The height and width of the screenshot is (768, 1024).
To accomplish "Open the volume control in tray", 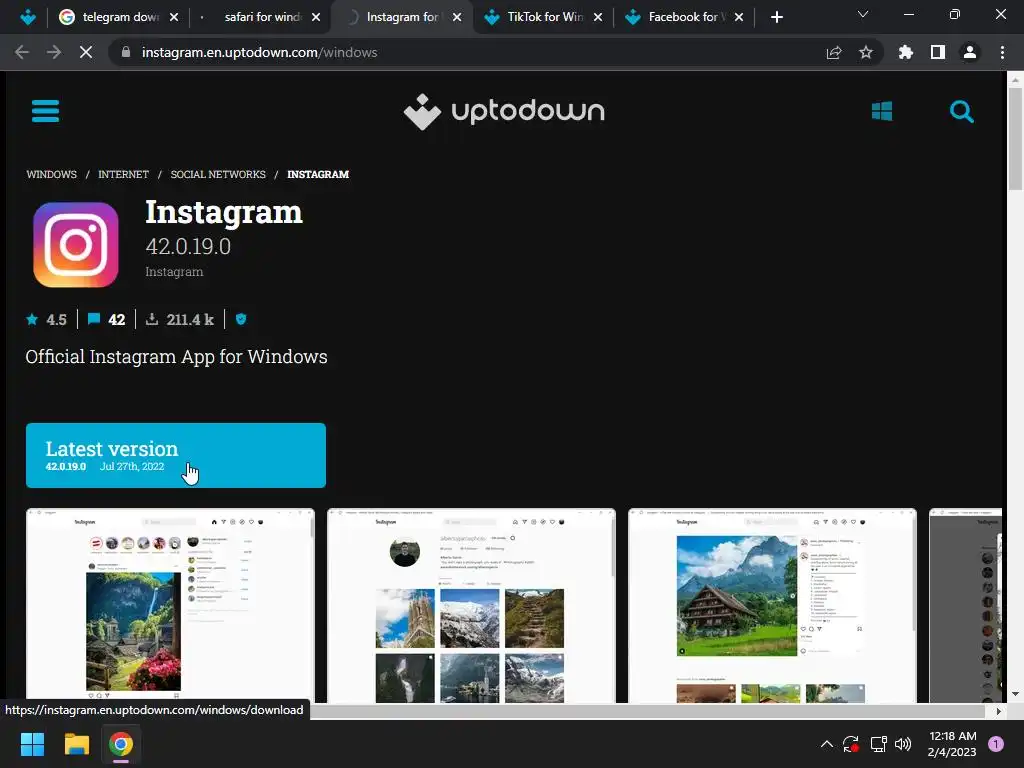I will click(x=903, y=744).
